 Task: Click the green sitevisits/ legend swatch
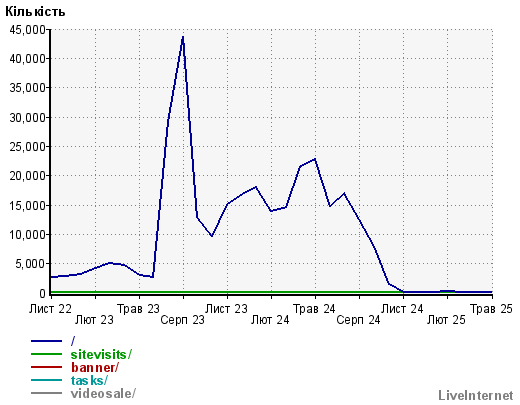[x=46, y=354]
